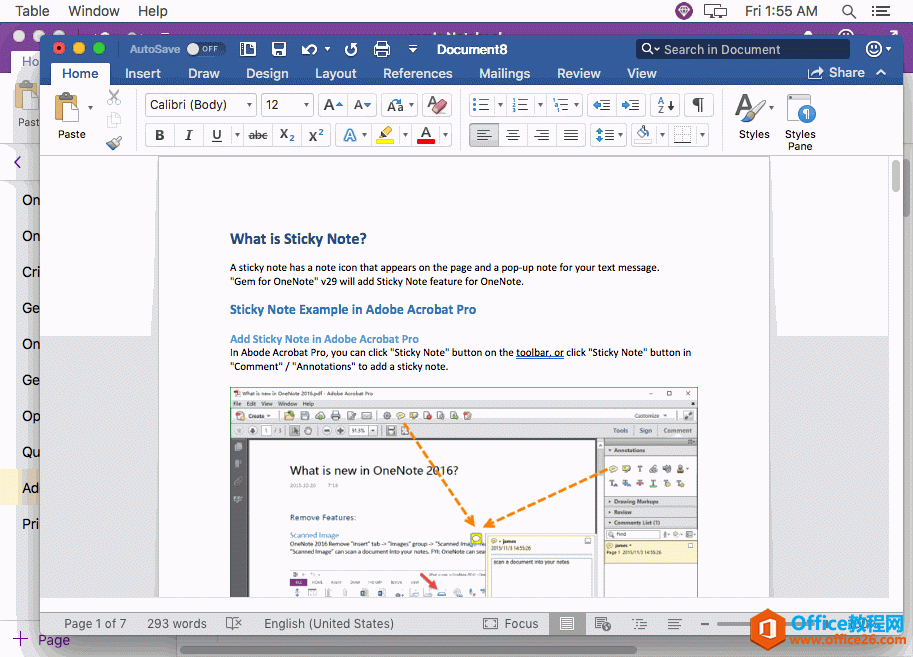Screen dimensions: 913x657
Task: Click the Sort A-Z icon
Action: click(666, 105)
